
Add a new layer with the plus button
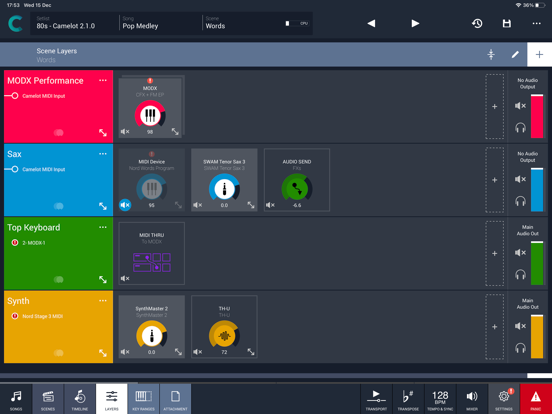point(539,55)
